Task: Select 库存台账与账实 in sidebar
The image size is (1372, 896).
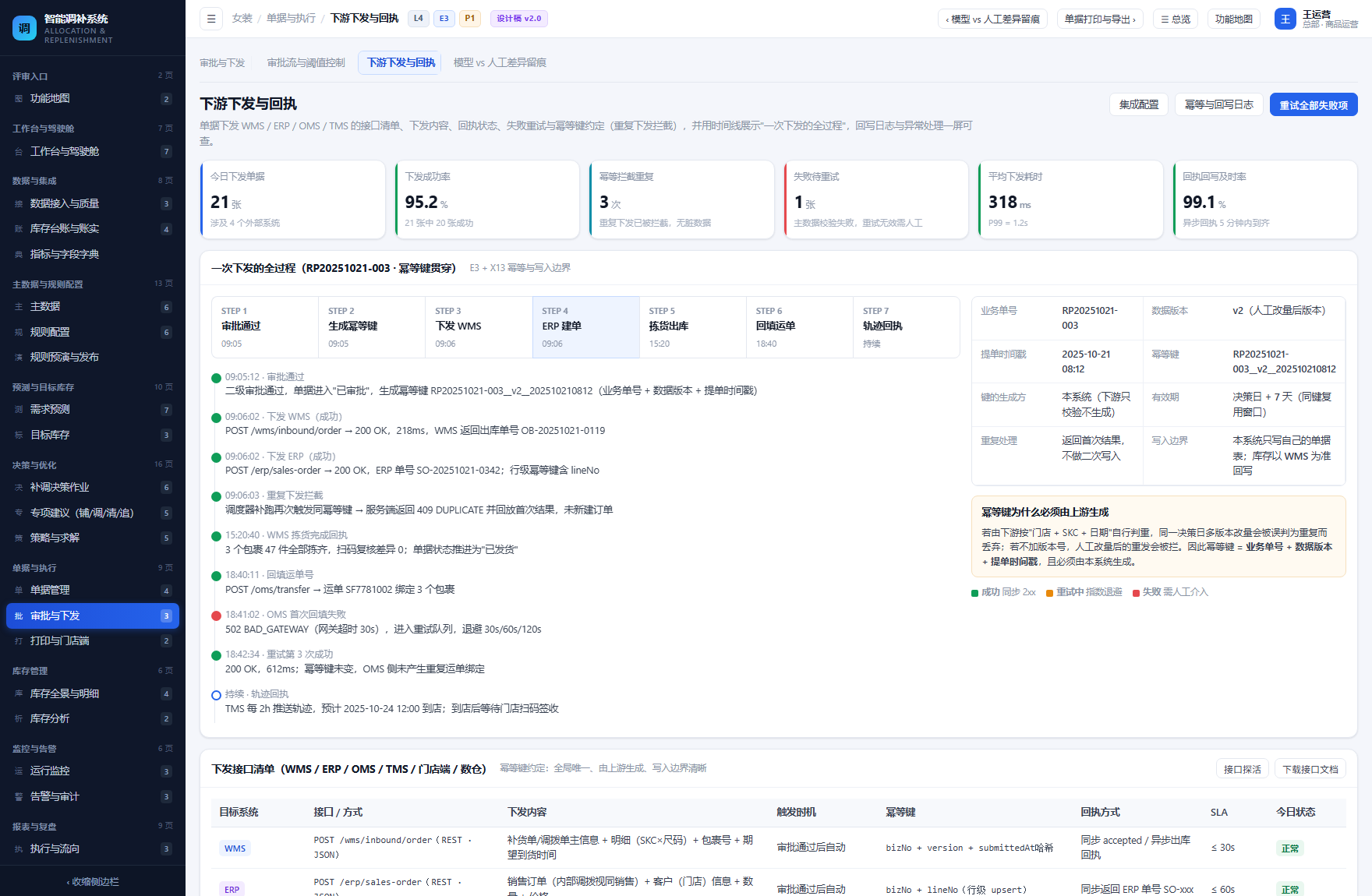Action: pyautogui.click(x=93, y=229)
